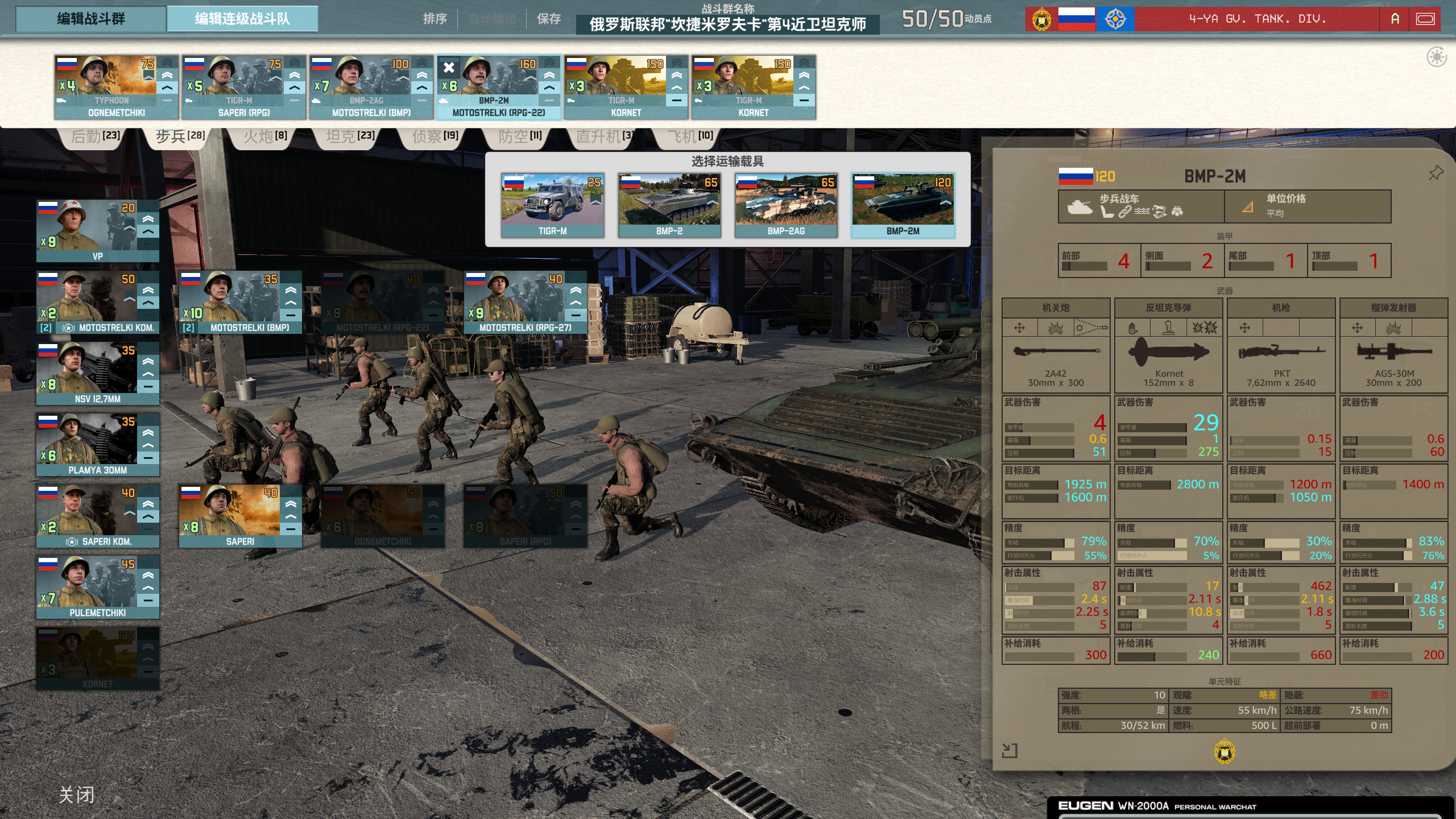
Task: Click the sun-shaped icon below top bar
Action: [x=1437, y=57]
